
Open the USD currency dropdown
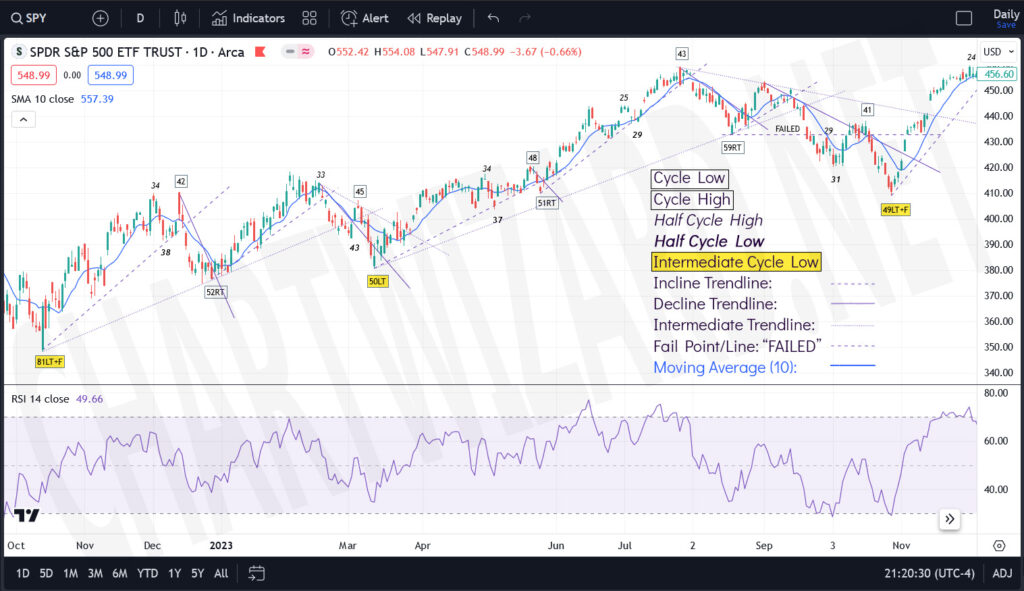(997, 51)
